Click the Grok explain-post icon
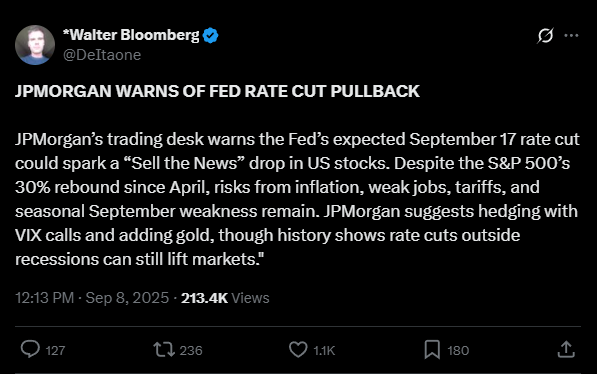The image size is (597, 374). point(545,35)
